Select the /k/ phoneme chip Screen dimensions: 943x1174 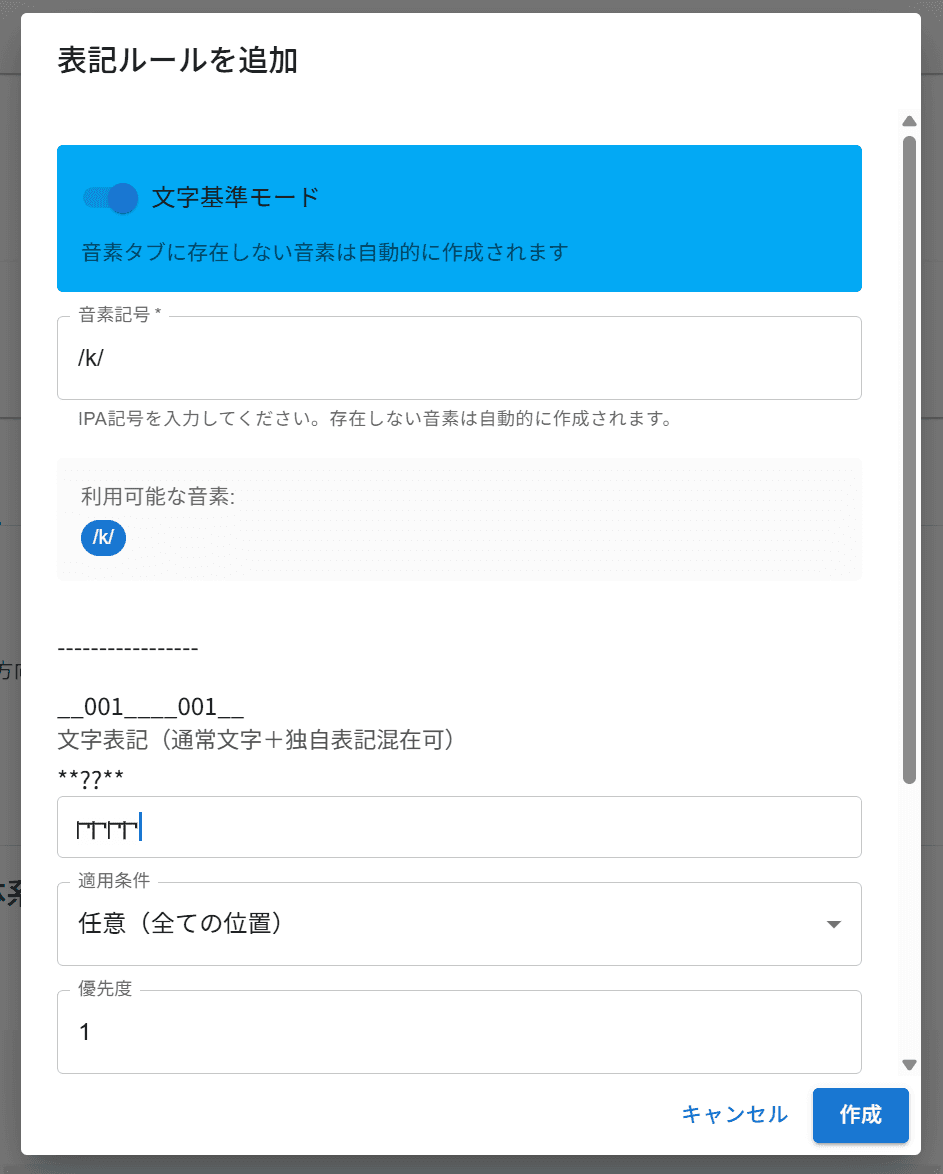tap(103, 538)
